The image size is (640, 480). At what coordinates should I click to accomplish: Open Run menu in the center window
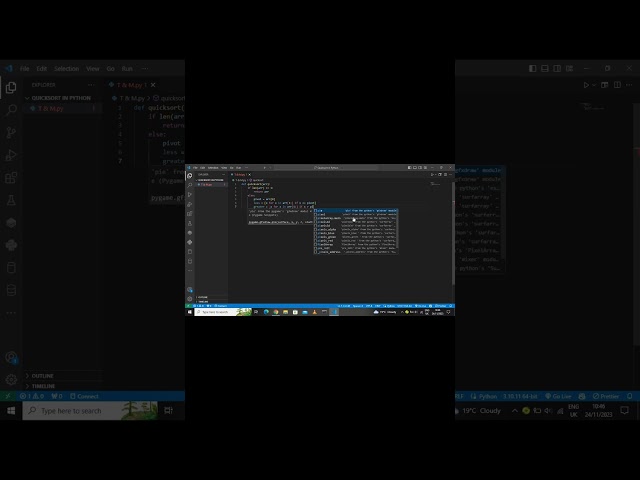point(238,168)
